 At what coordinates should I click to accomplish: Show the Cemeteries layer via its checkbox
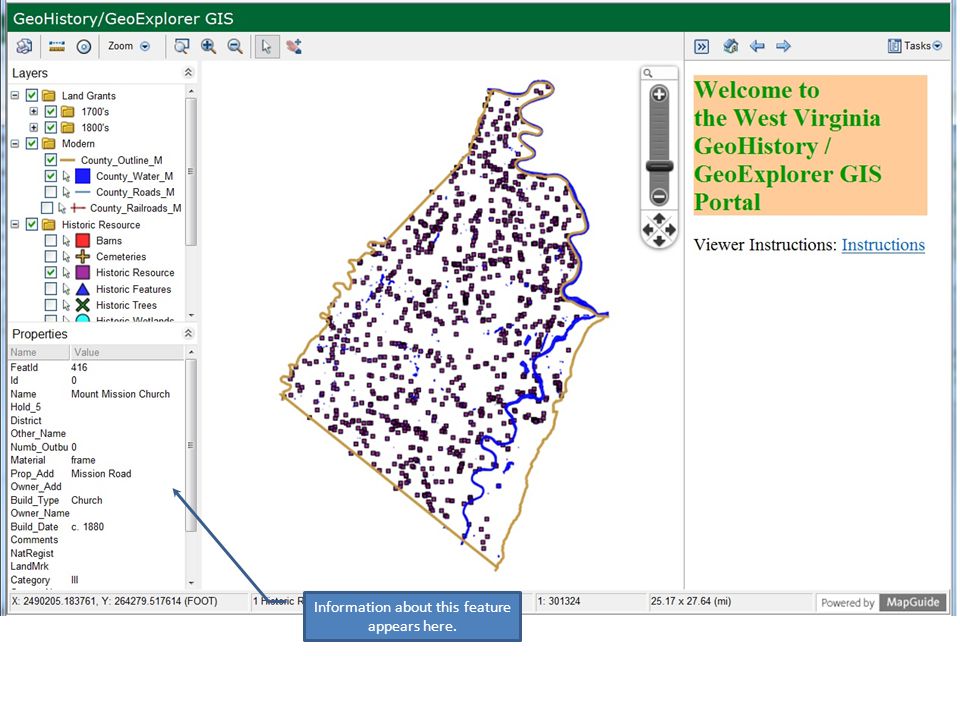(x=51, y=257)
